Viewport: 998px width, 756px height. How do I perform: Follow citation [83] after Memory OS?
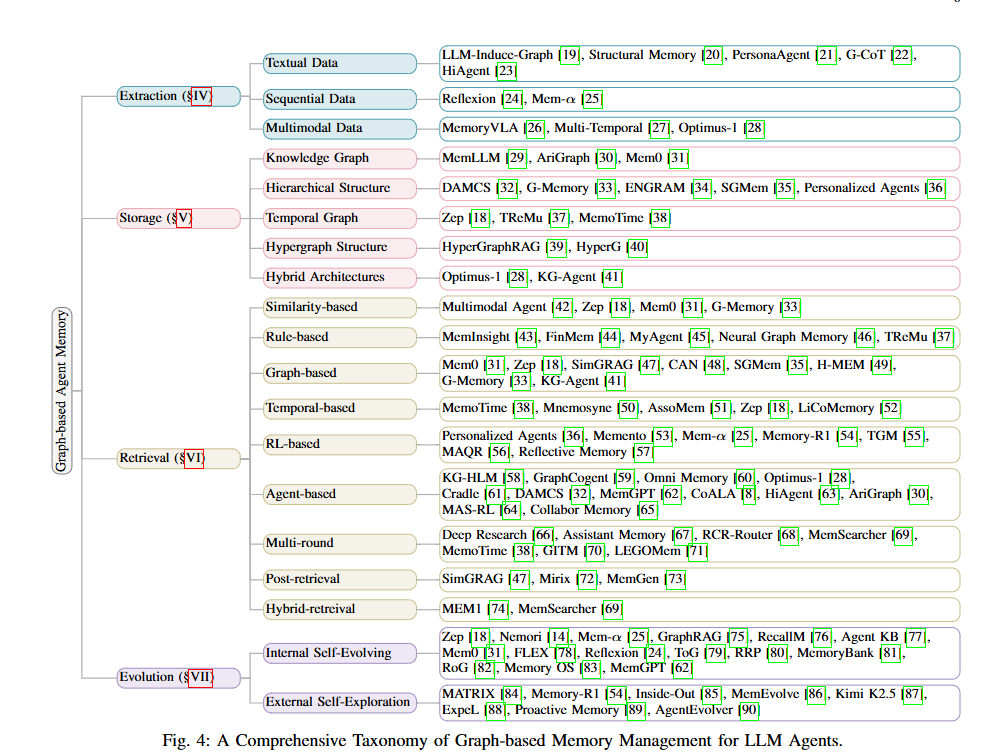(591, 669)
